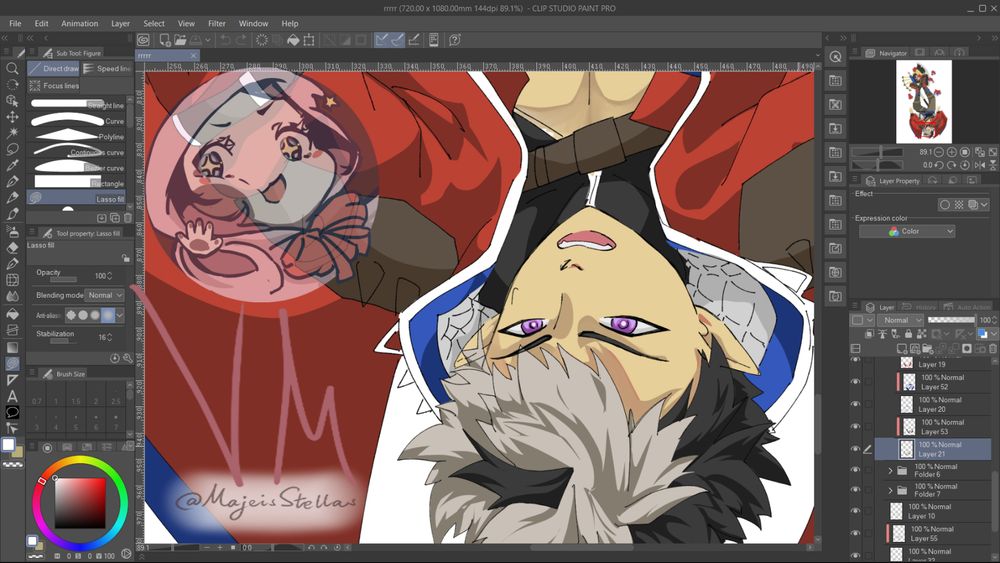Select the Zoom magnifier tool

tap(12, 68)
